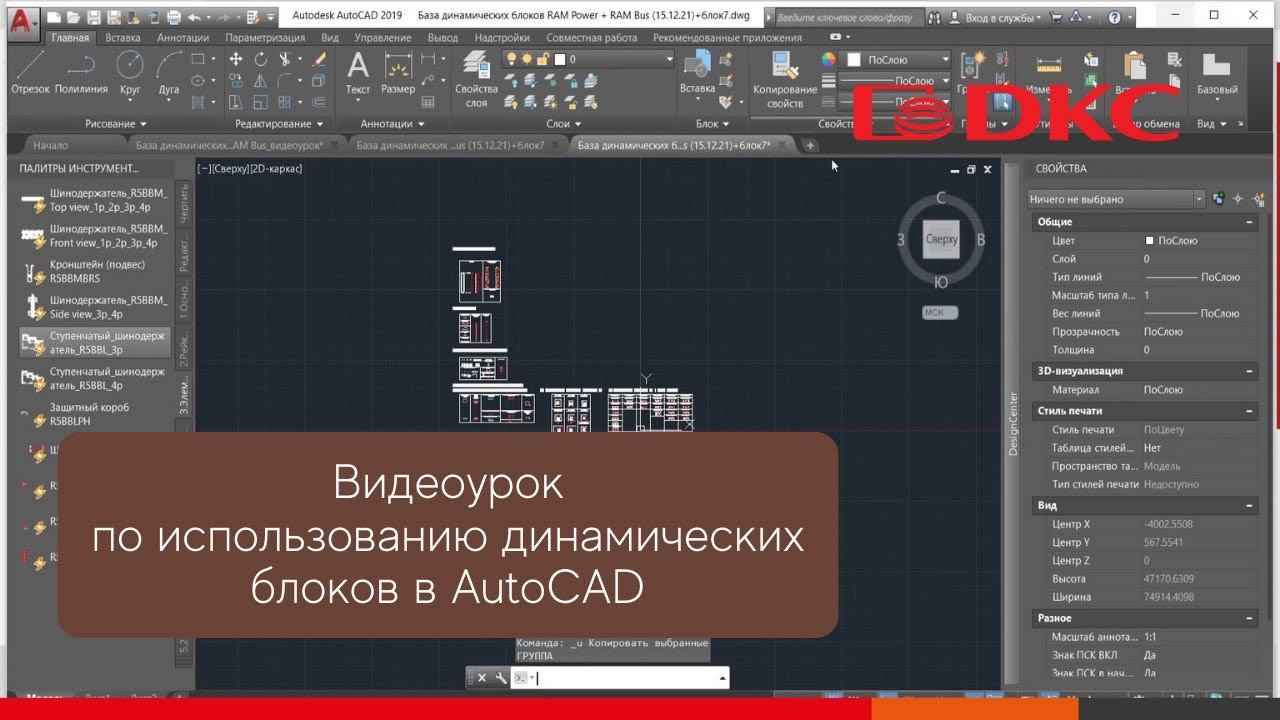Click the New drawing icon in quick access toolbar

click(54, 17)
